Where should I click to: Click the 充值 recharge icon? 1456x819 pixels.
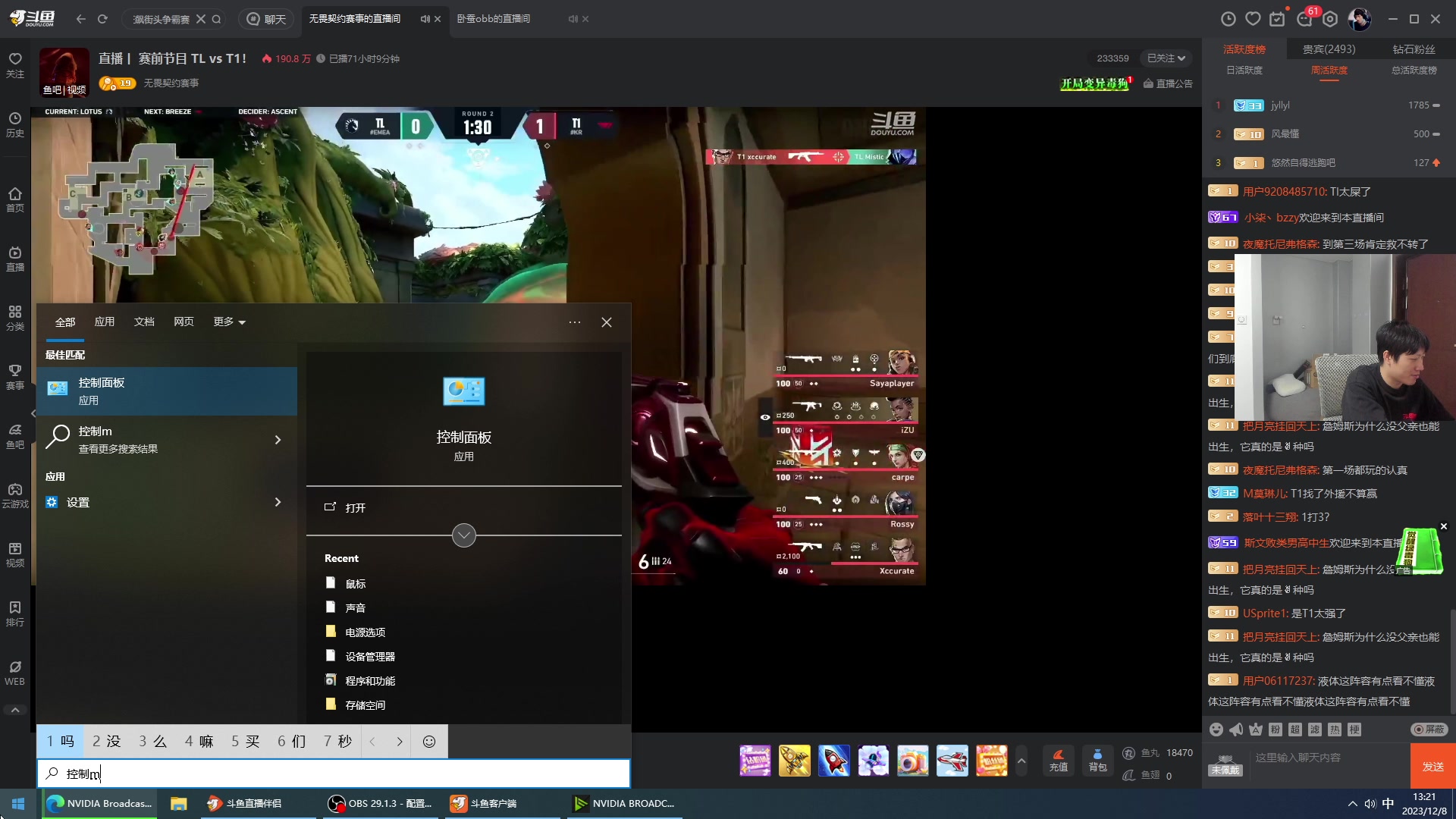[x=1058, y=760]
